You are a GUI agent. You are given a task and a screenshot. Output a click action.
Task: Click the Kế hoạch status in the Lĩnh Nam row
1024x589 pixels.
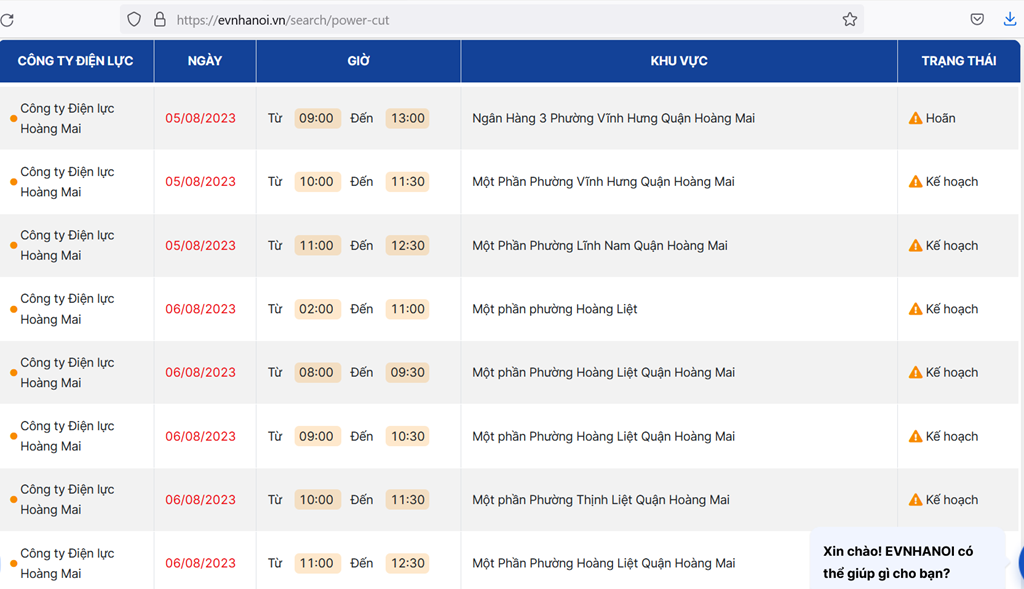[x=952, y=246]
